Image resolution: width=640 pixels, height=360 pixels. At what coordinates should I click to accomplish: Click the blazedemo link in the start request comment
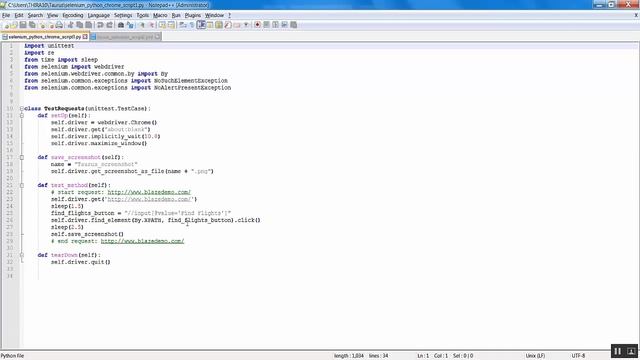pyautogui.click(x=149, y=192)
